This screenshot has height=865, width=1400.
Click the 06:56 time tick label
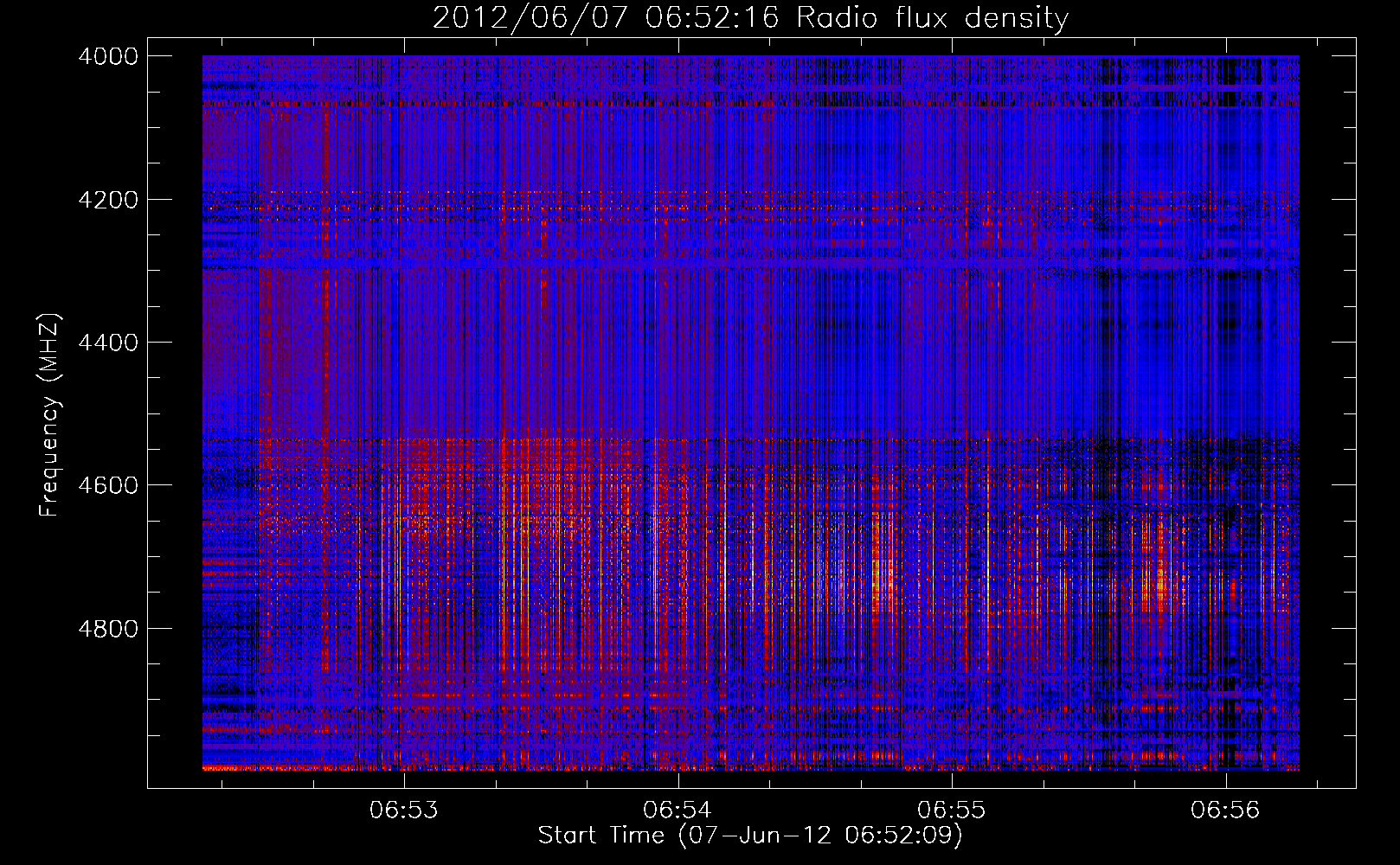pos(1225,811)
